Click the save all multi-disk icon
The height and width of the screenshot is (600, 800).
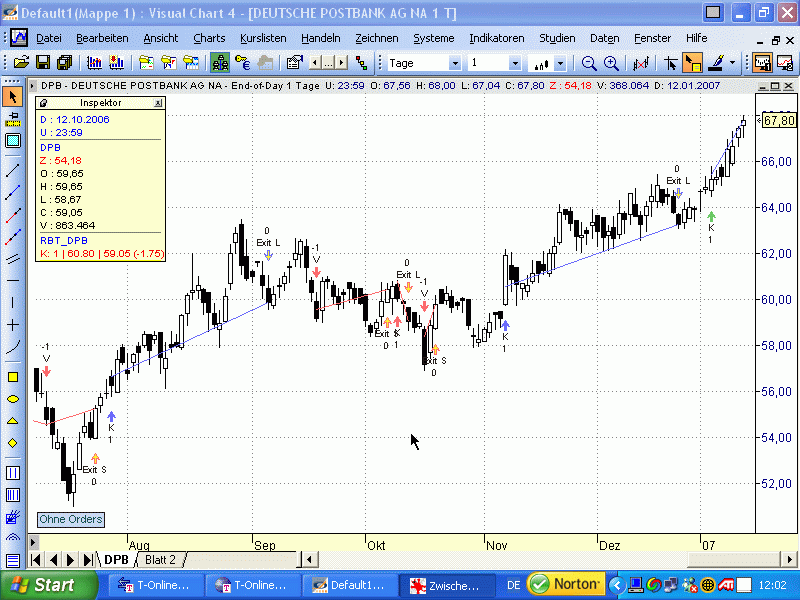pos(64,63)
